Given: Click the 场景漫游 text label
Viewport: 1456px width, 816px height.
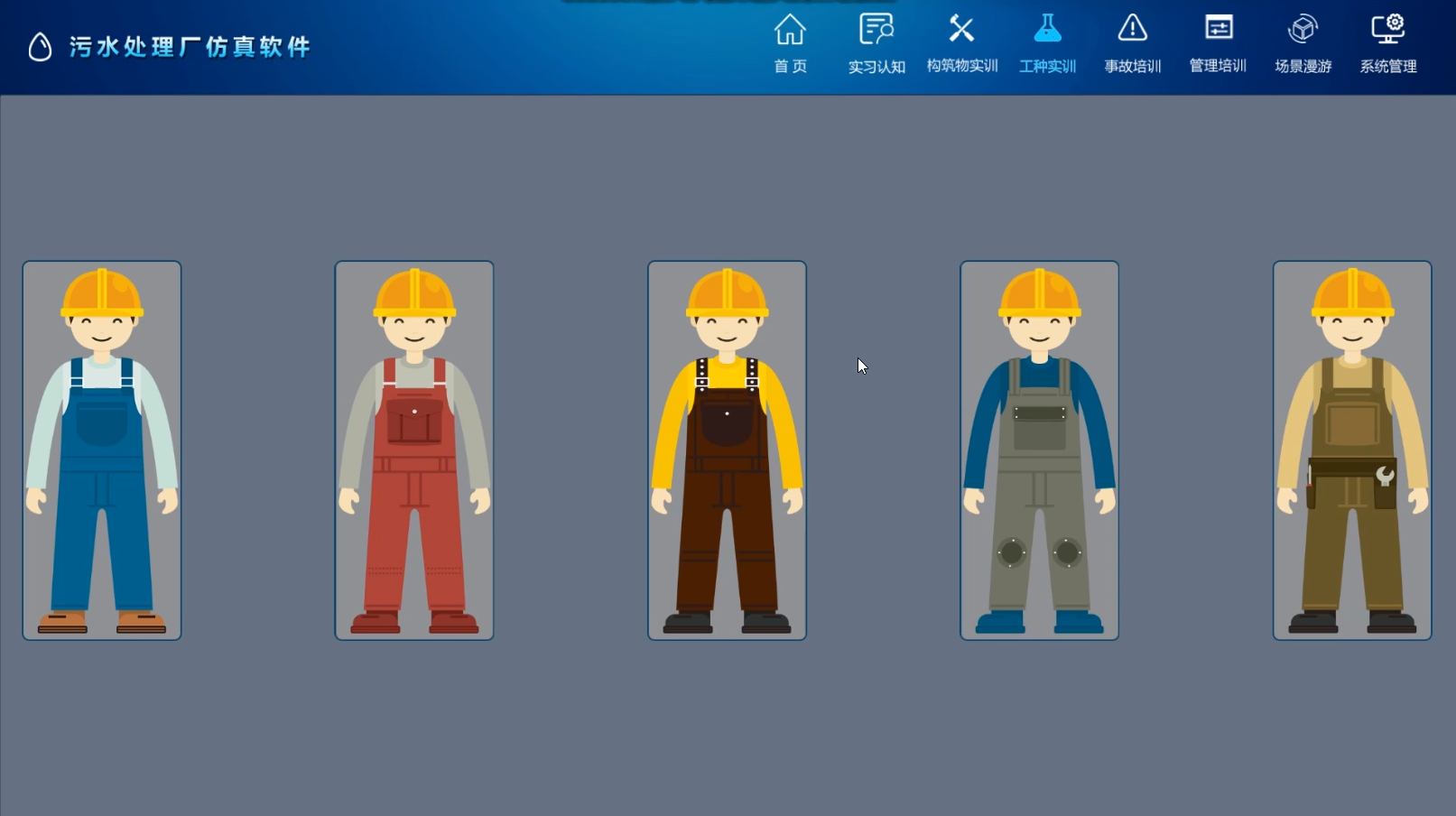Looking at the screenshot, I should click(1303, 67).
